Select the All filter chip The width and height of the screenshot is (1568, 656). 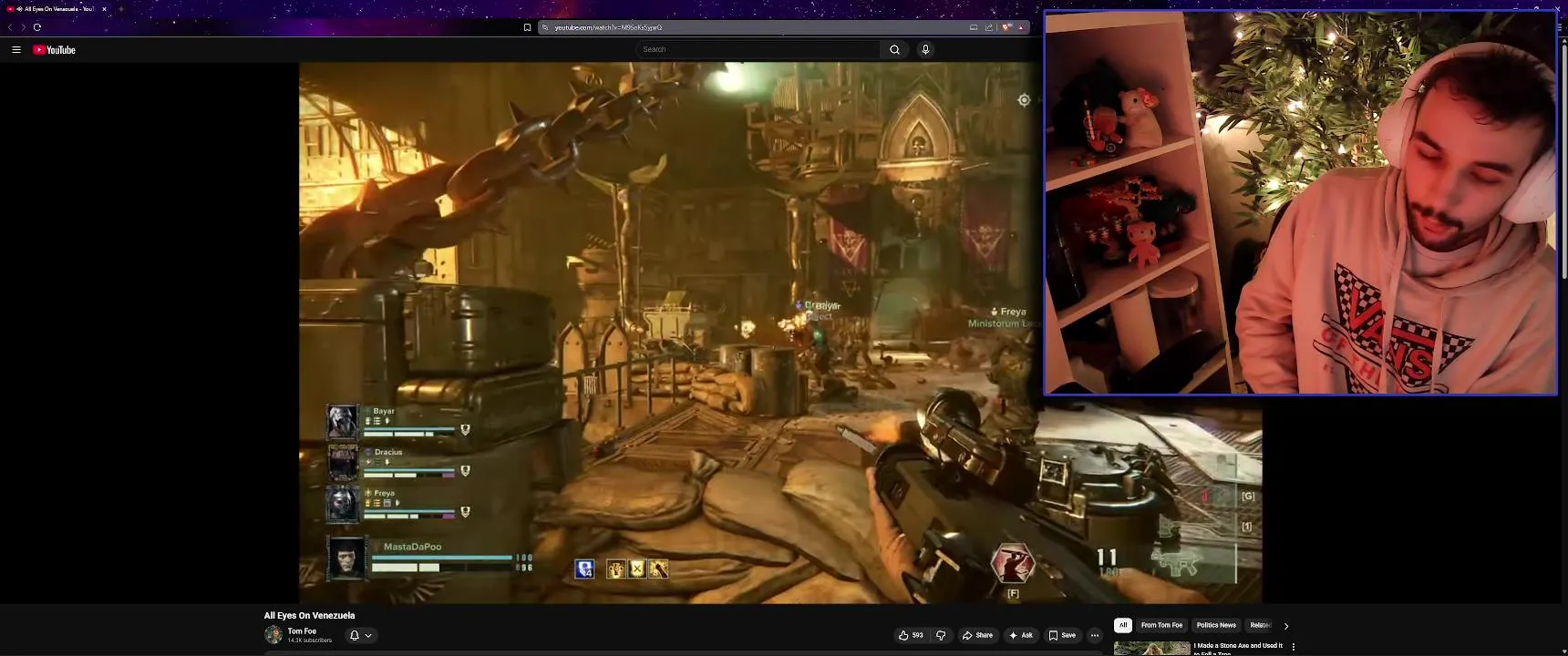[1123, 625]
